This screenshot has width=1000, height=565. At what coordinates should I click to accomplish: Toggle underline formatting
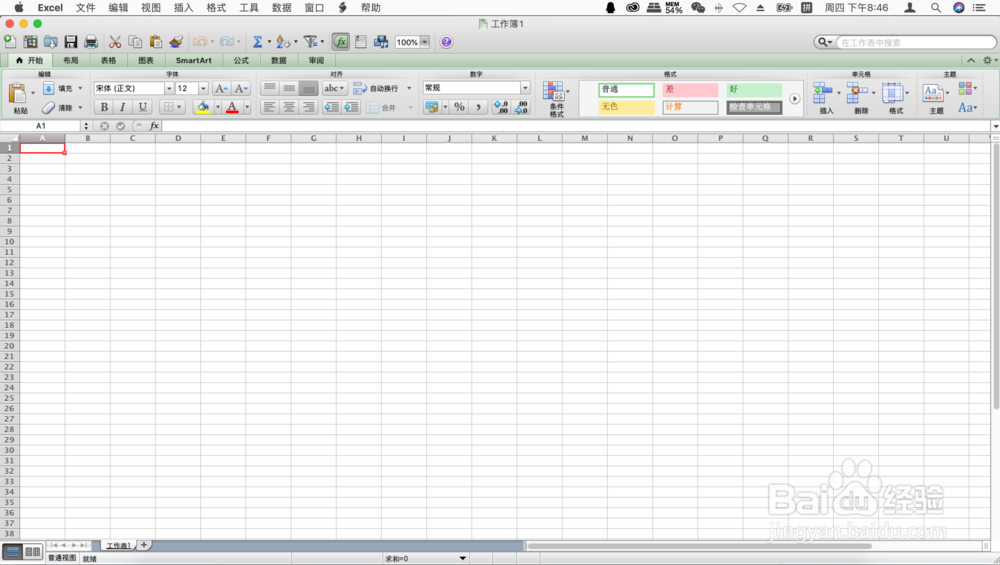click(x=142, y=107)
